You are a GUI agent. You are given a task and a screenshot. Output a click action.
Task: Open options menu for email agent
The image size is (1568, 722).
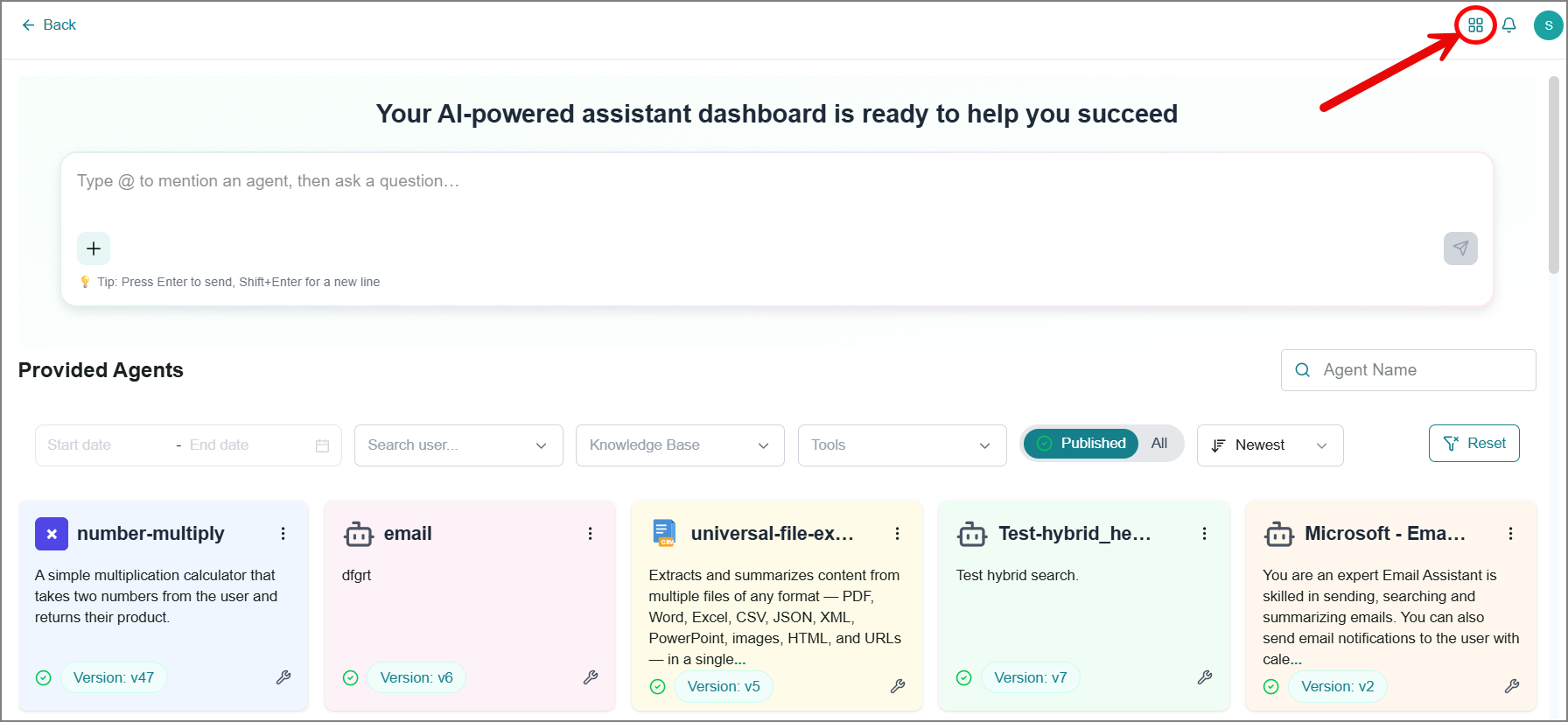(591, 534)
